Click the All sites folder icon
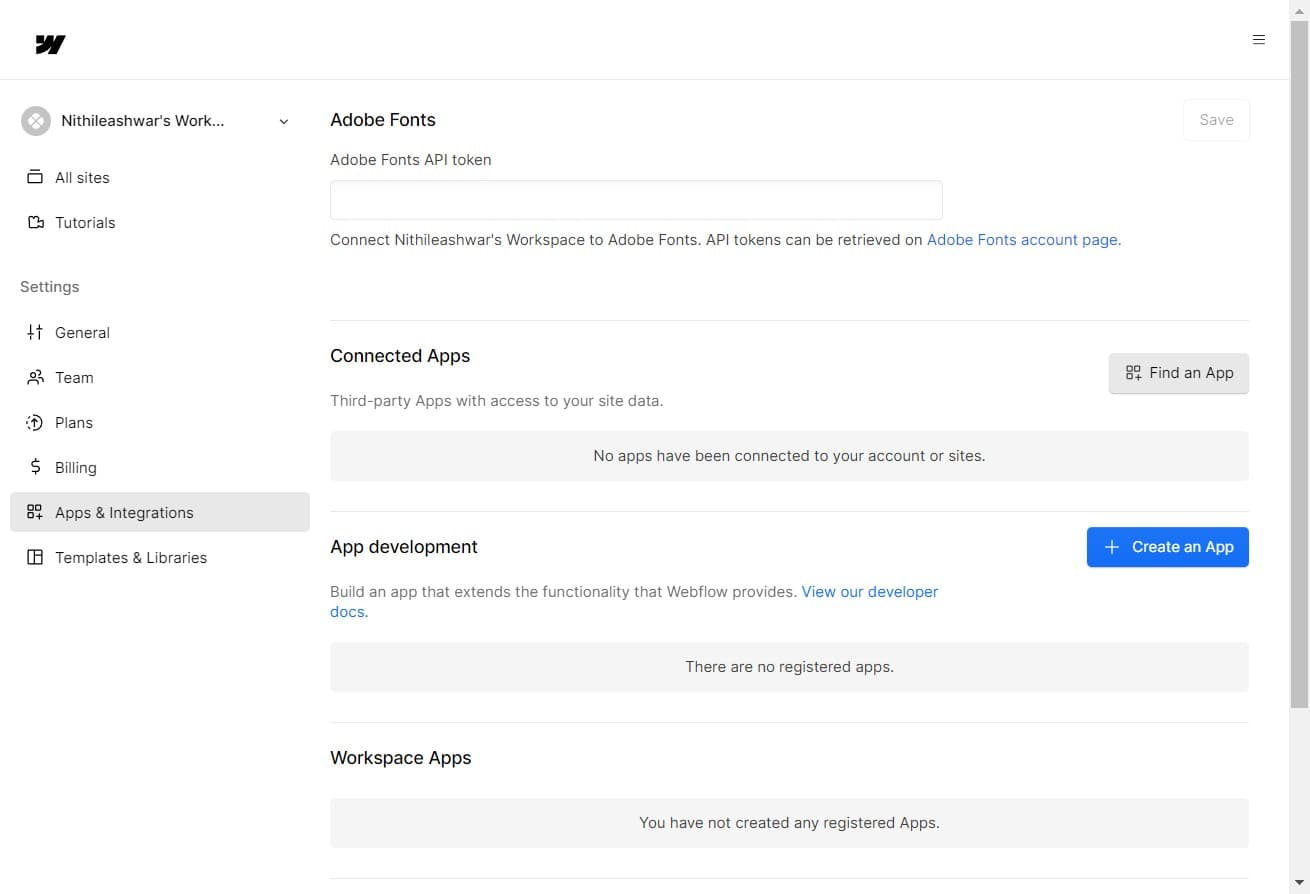Image resolution: width=1310 pixels, height=894 pixels. [x=35, y=177]
